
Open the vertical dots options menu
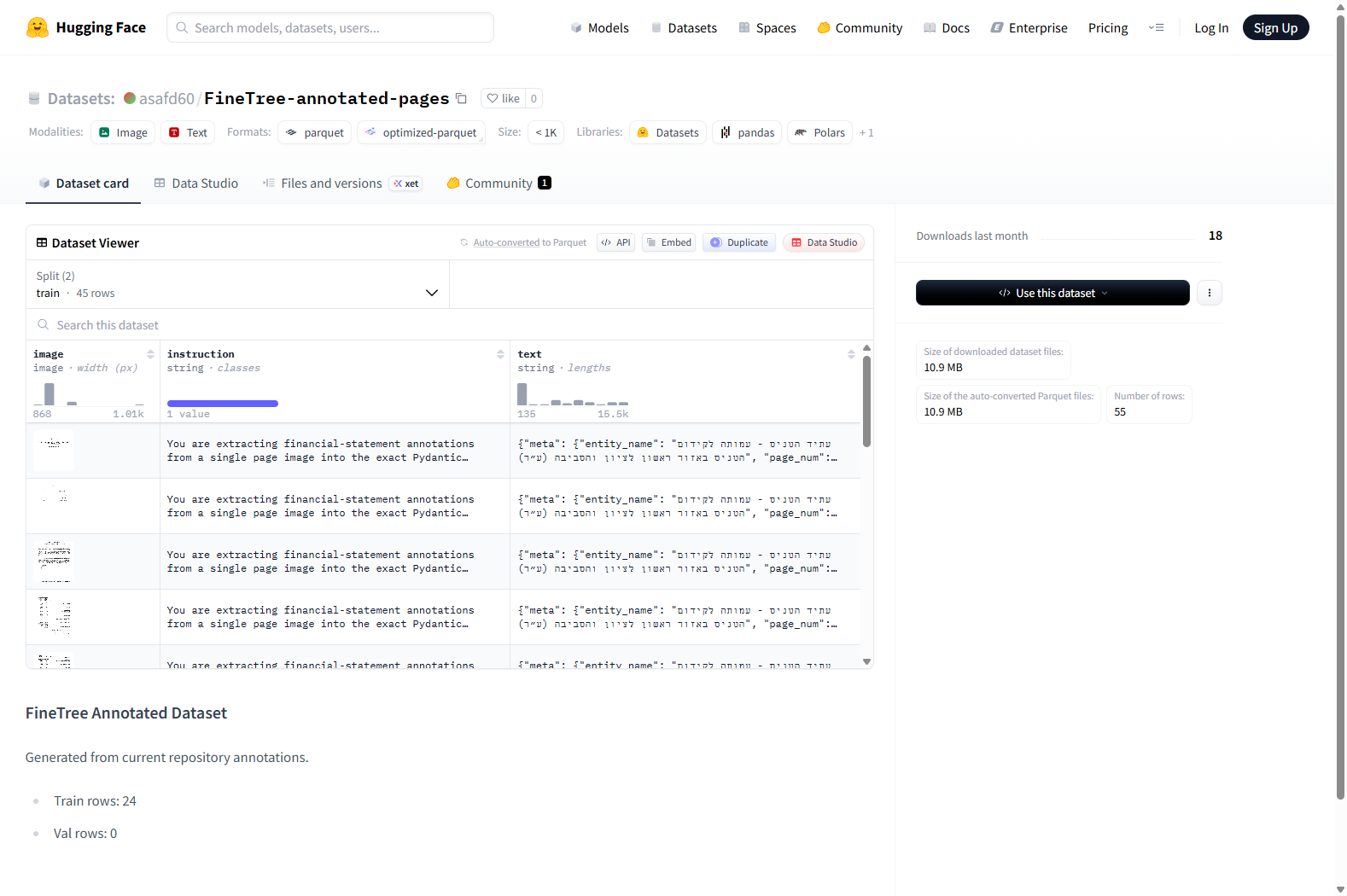pyautogui.click(x=1209, y=293)
